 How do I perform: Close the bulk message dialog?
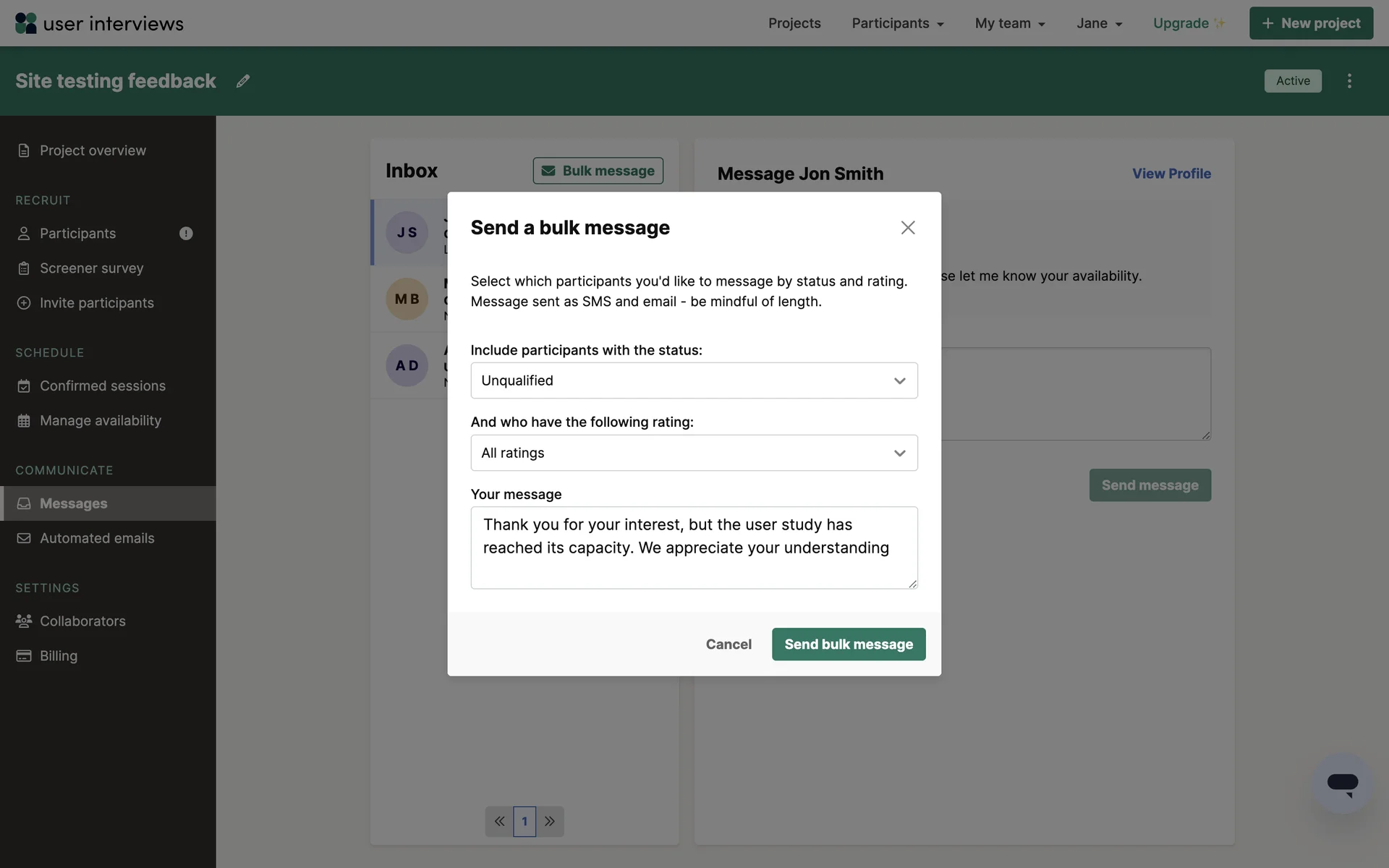(x=907, y=228)
